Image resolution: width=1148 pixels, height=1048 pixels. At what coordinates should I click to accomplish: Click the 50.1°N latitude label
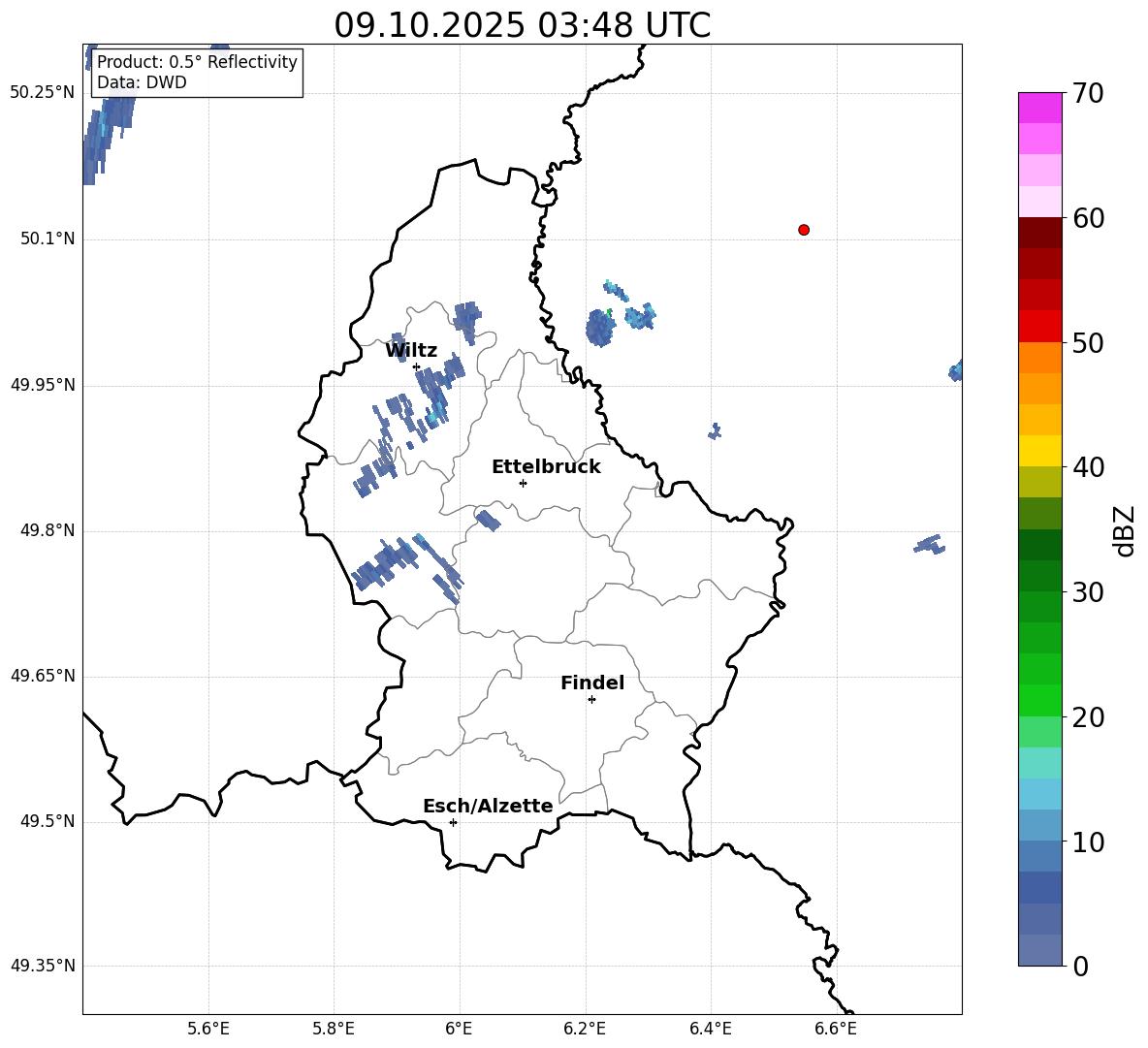point(48,238)
